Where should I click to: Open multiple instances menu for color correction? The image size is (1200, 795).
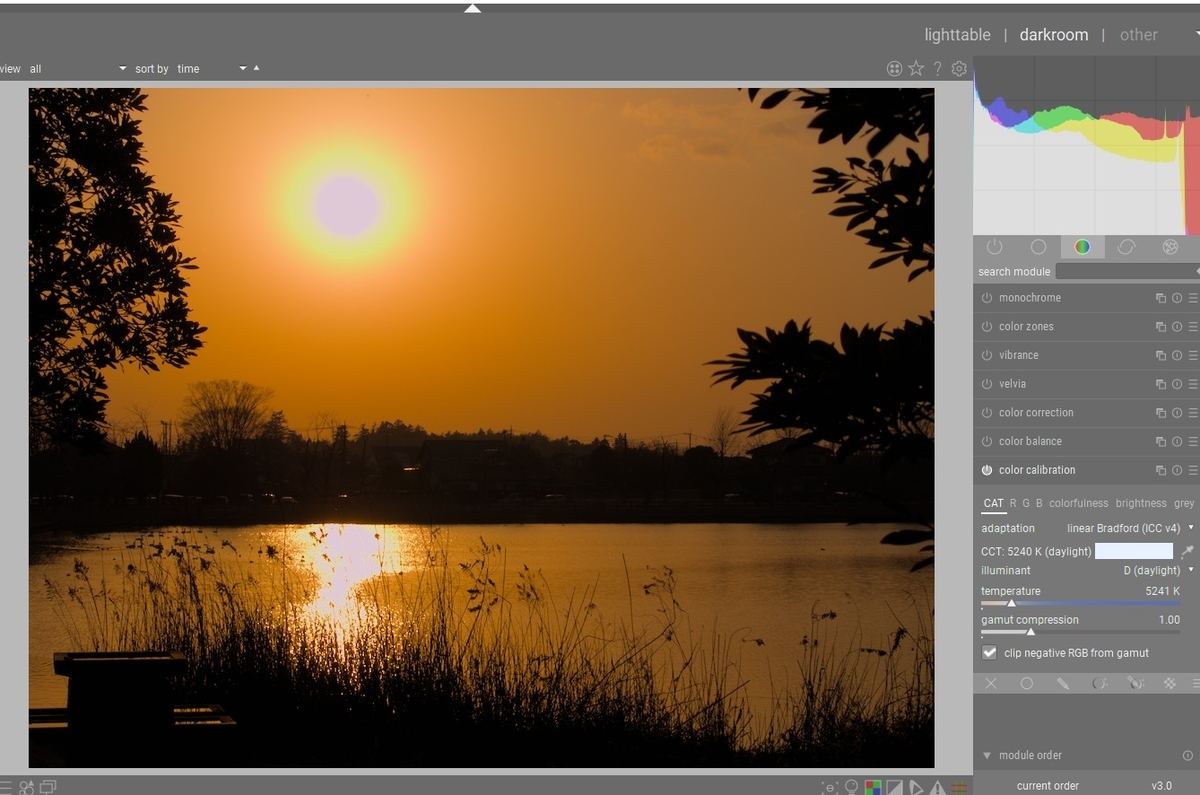(x=1161, y=413)
